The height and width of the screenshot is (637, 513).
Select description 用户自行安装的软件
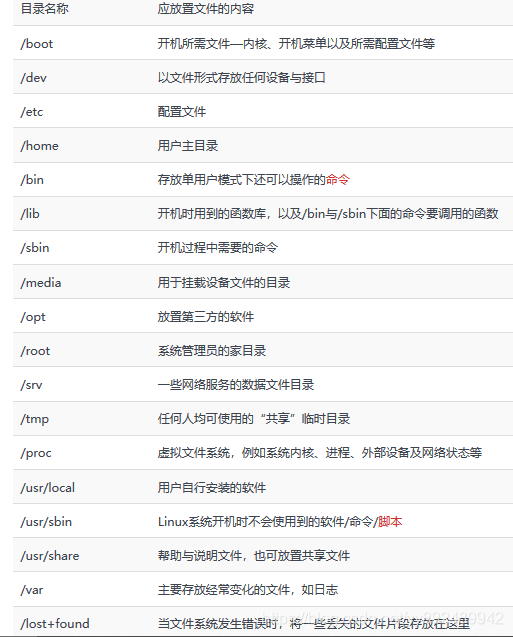click(x=212, y=487)
